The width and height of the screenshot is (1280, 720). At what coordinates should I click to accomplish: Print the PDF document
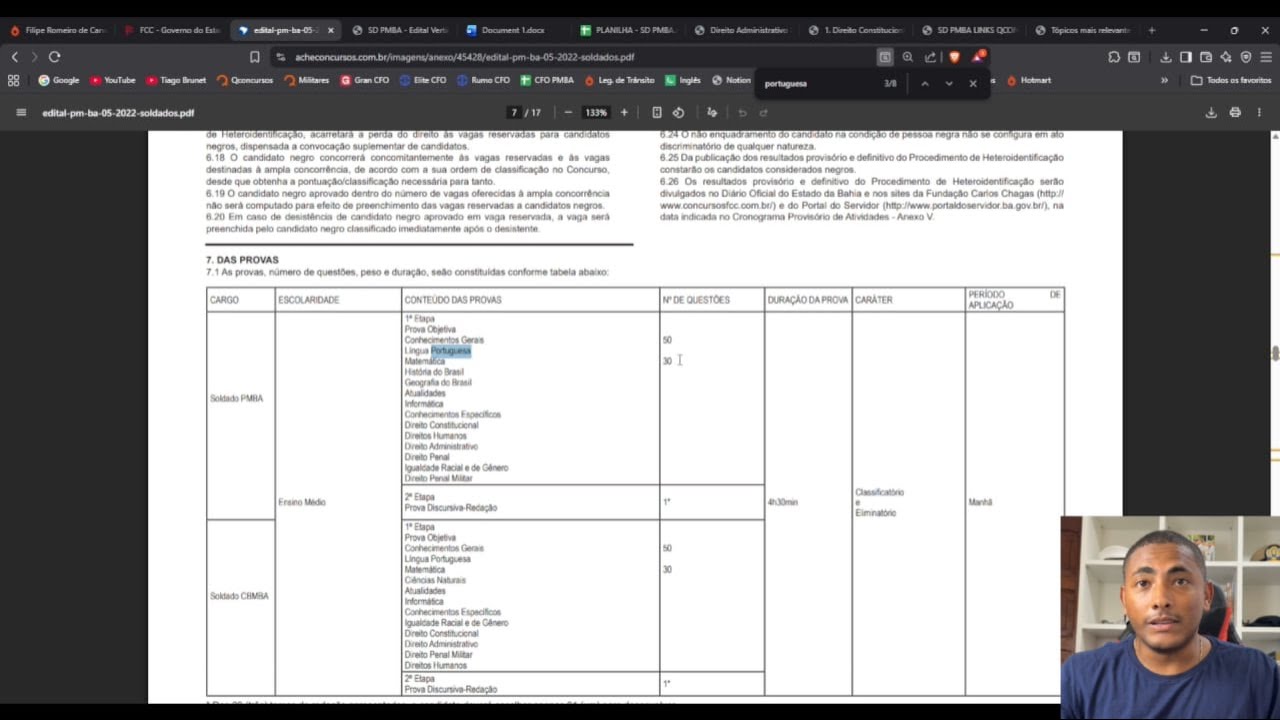click(1235, 112)
